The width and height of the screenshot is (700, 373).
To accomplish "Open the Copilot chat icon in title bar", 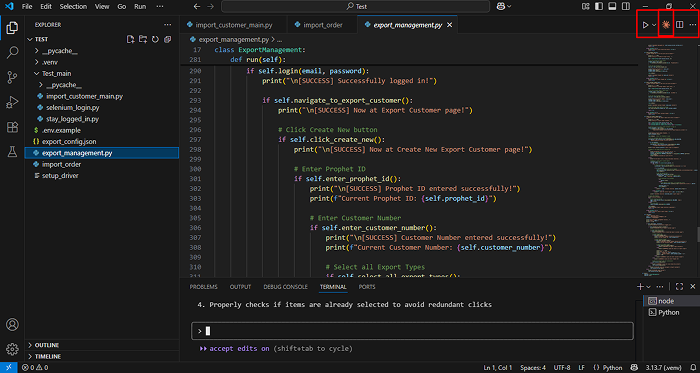I will coord(500,7).
